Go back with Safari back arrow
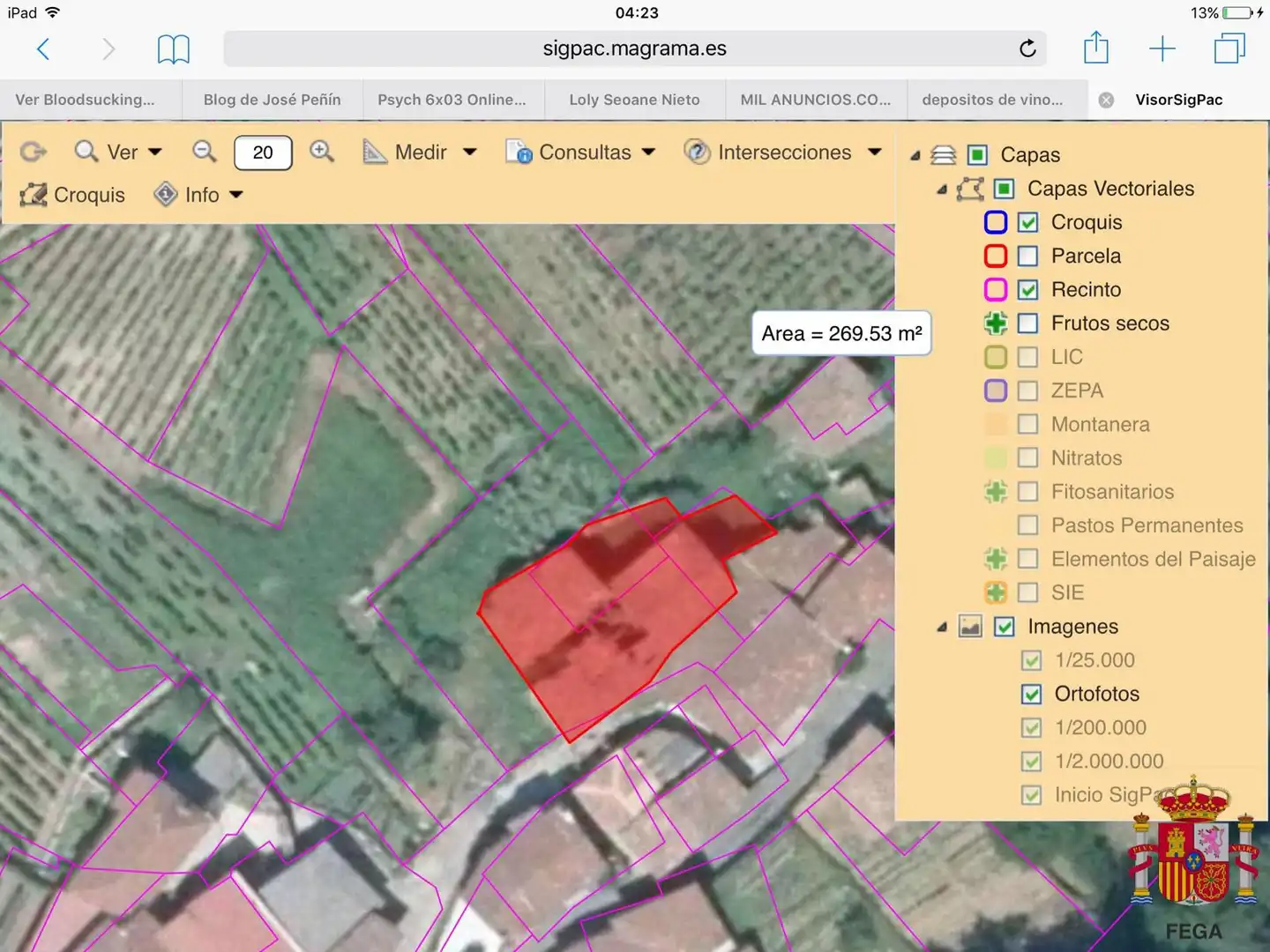The height and width of the screenshot is (952, 1270). tap(42, 48)
